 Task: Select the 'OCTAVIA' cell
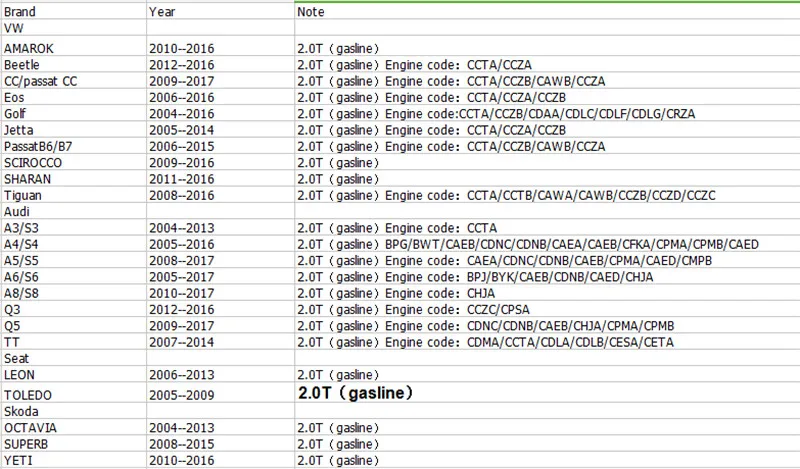pyautogui.click(x=73, y=428)
